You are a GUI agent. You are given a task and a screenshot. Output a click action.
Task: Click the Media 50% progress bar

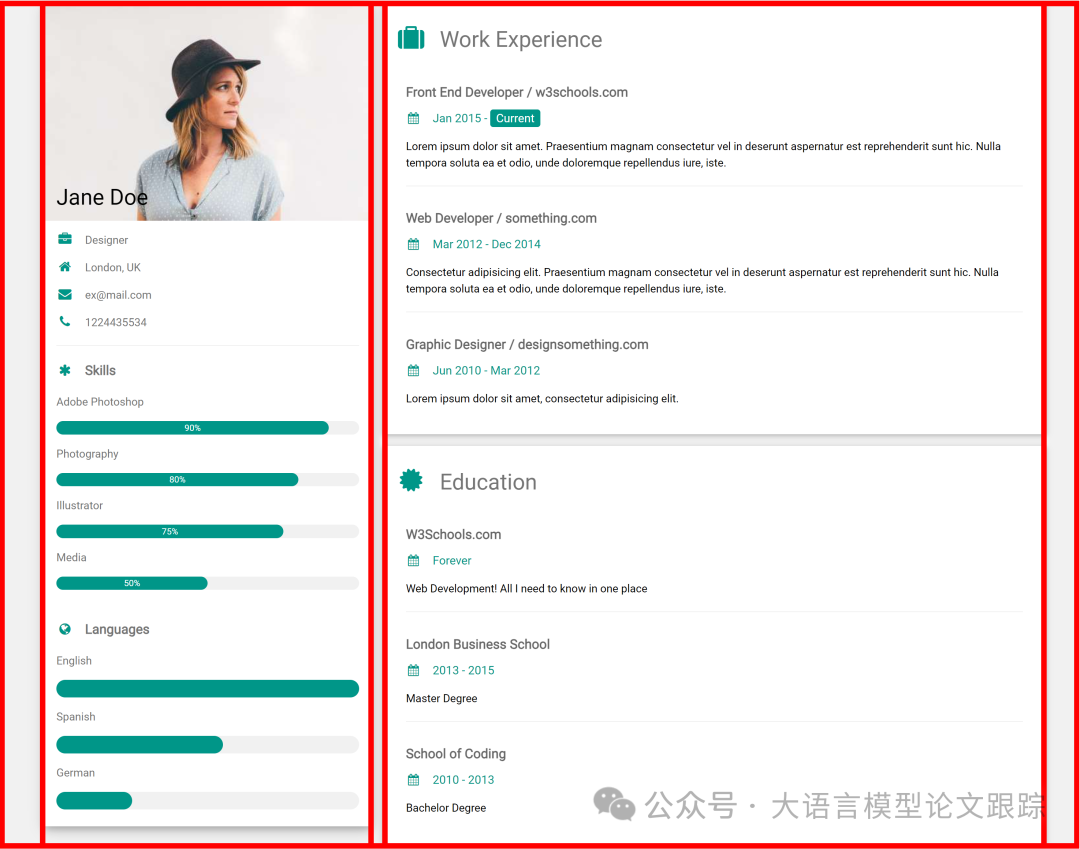[x=207, y=583]
